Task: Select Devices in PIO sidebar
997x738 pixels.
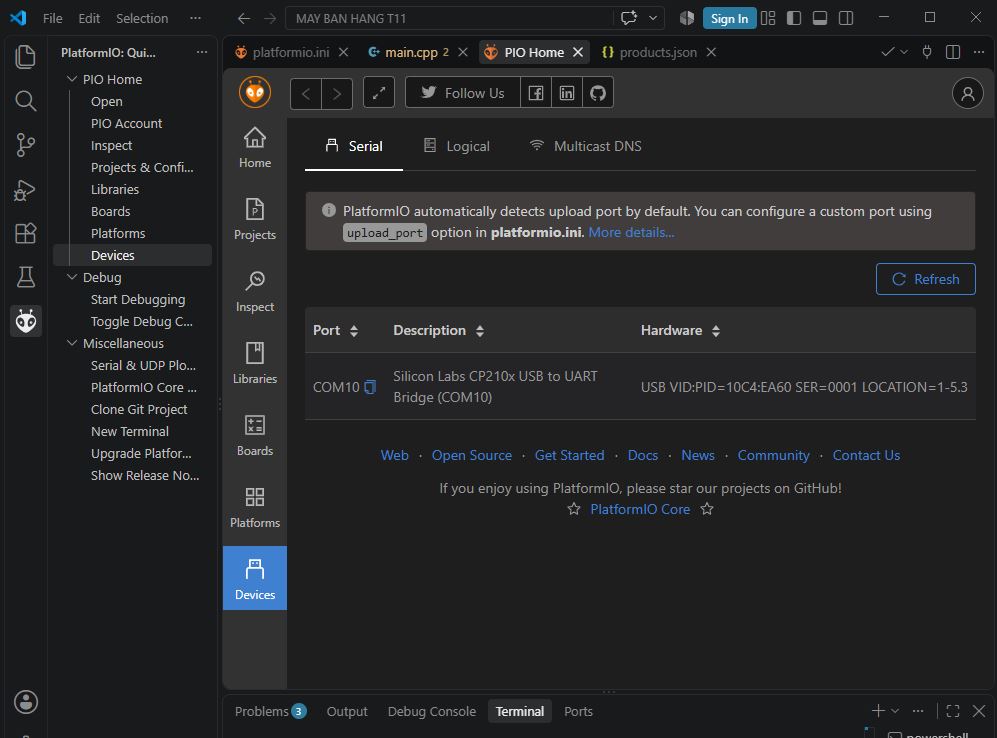Action: (x=255, y=578)
